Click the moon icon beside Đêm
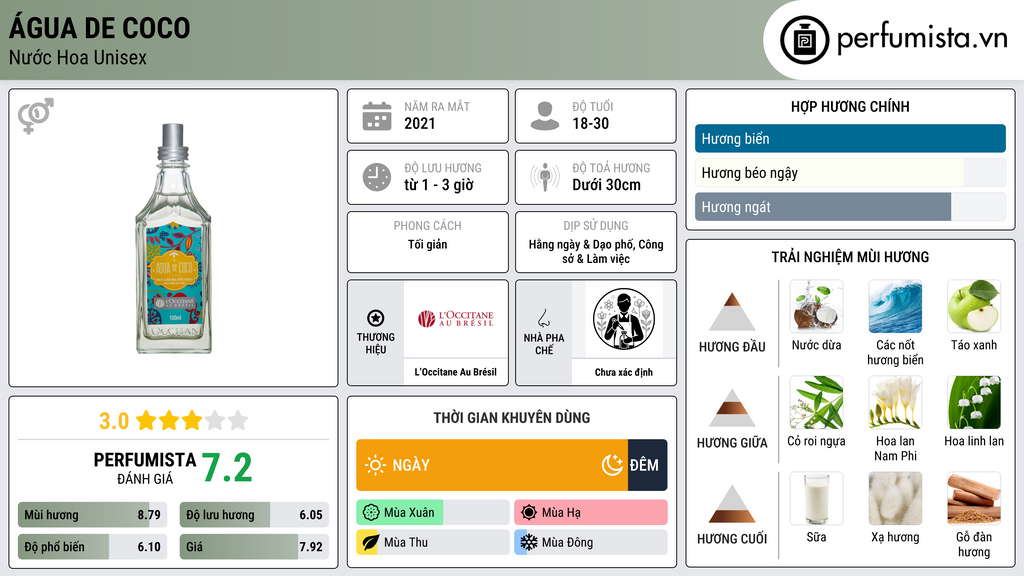The height and width of the screenshot is (576, 1024). click(x=612, y=465)
